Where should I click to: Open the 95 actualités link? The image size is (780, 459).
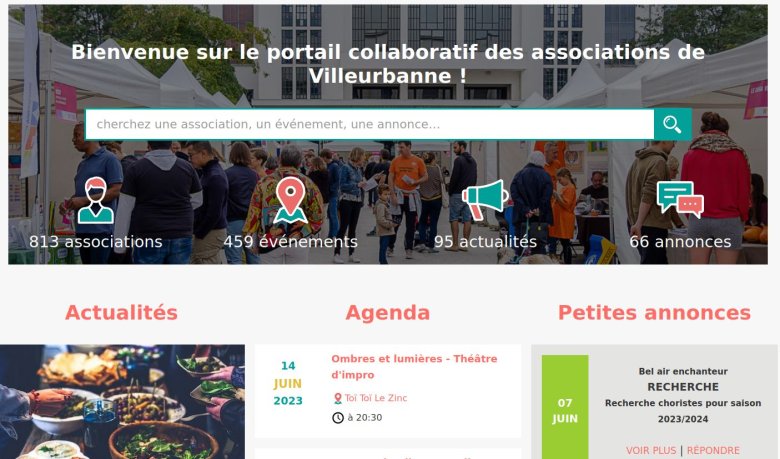pos(485,242)
